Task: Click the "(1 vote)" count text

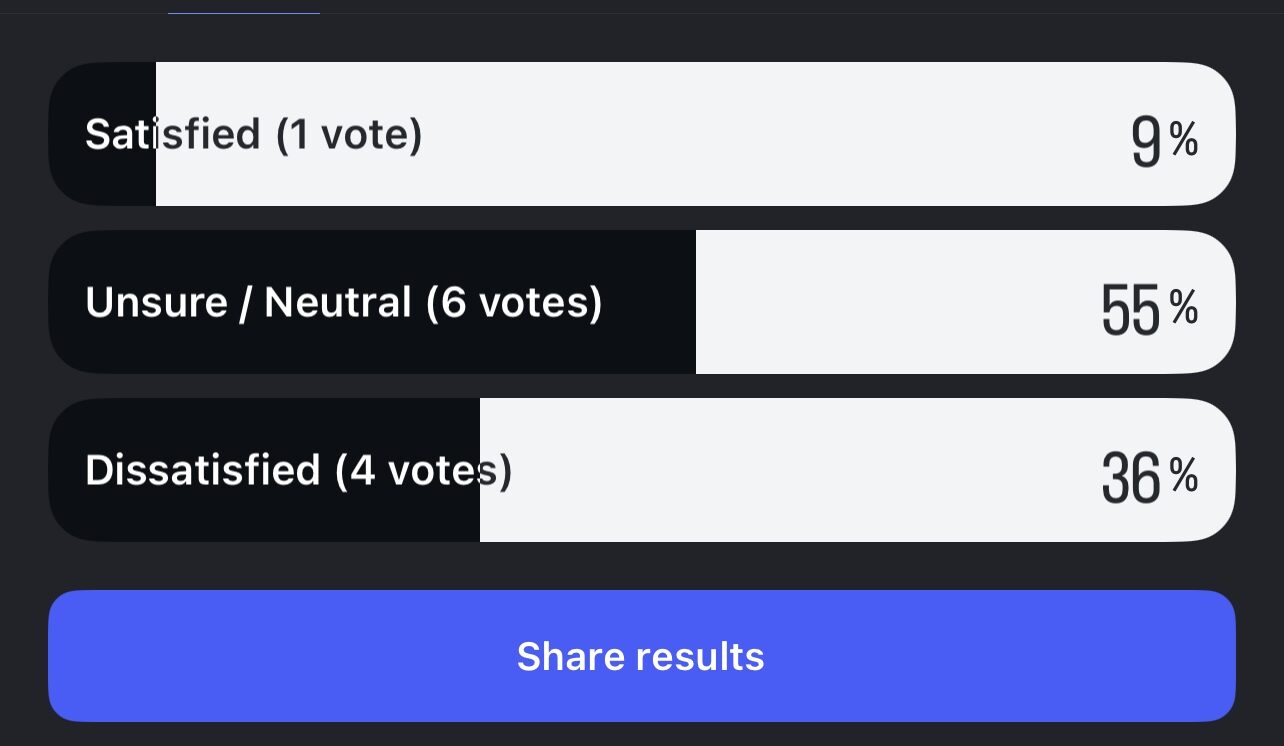Action: tap(349, 134)
